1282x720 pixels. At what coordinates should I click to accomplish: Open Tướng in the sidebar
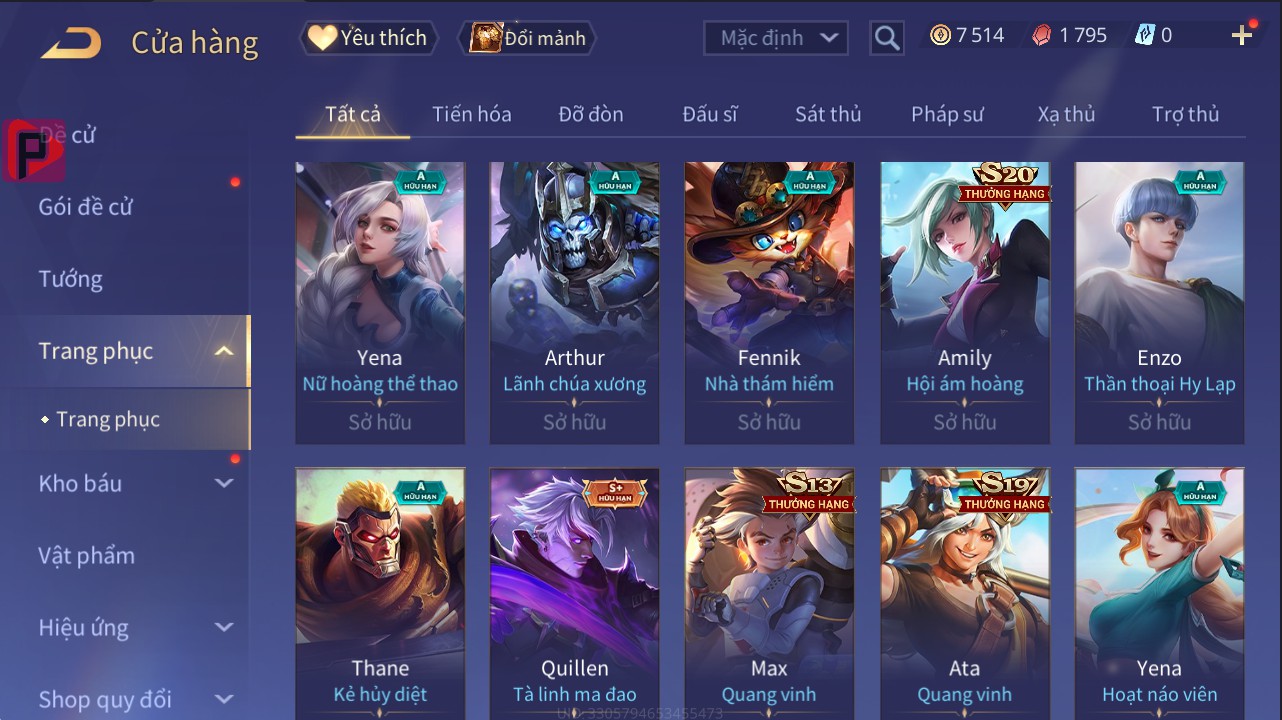tap(70, 279)
